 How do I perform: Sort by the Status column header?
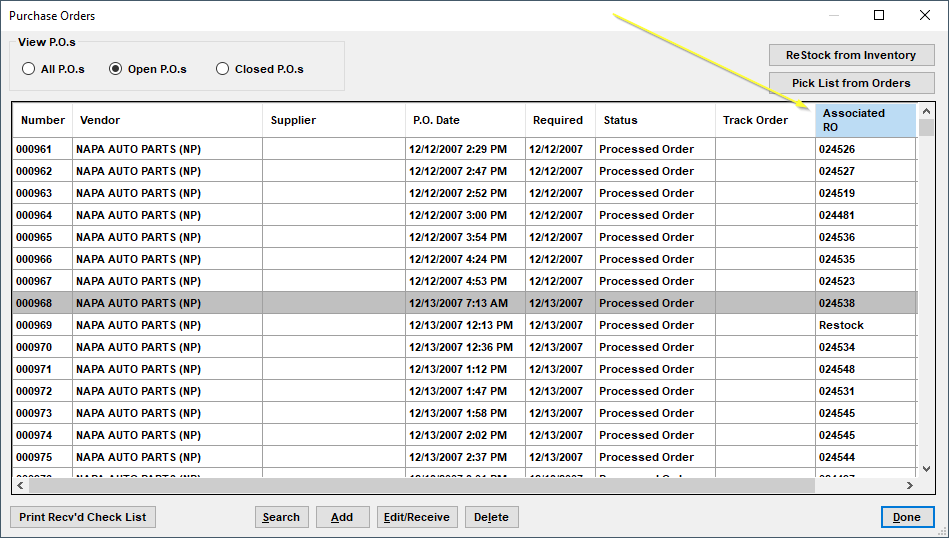655,120
